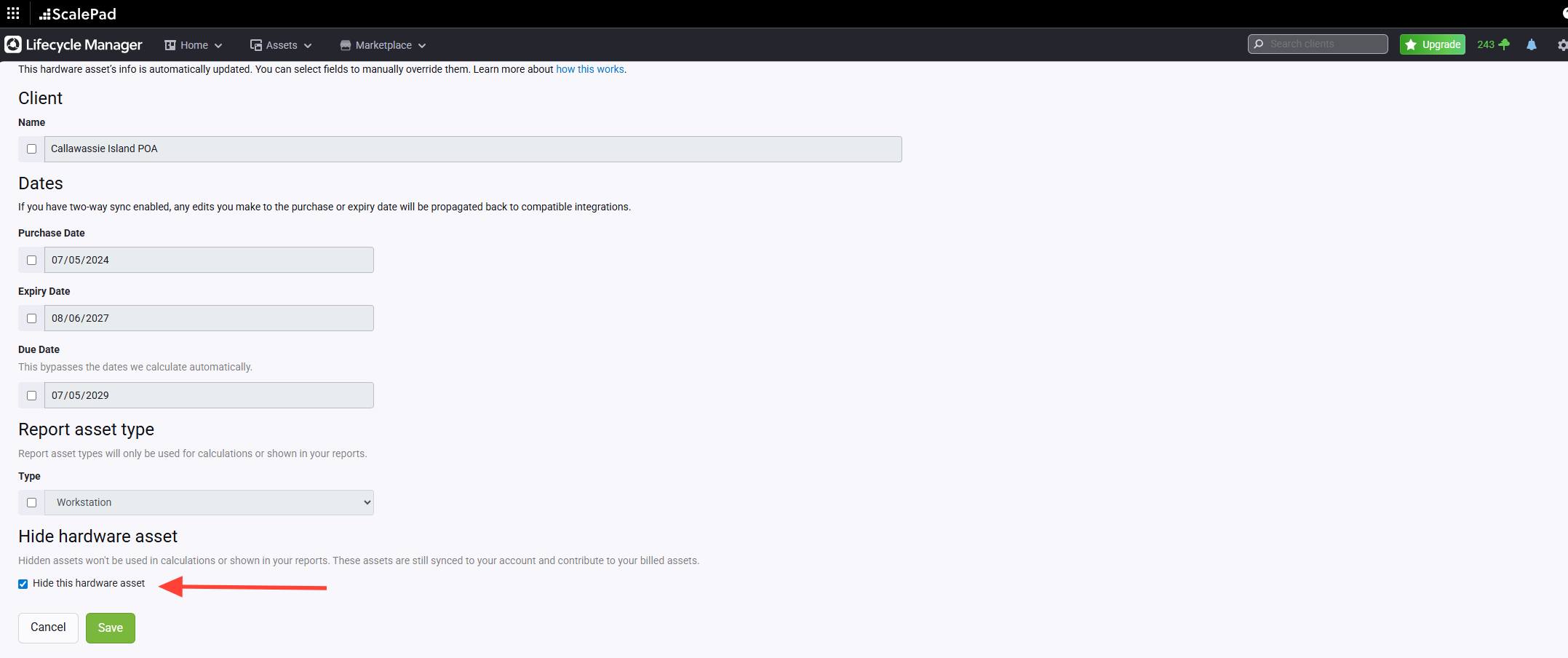Expand the Marketplace menu
The width and height of the screenshot is (1568, 658).
point(383,45)
